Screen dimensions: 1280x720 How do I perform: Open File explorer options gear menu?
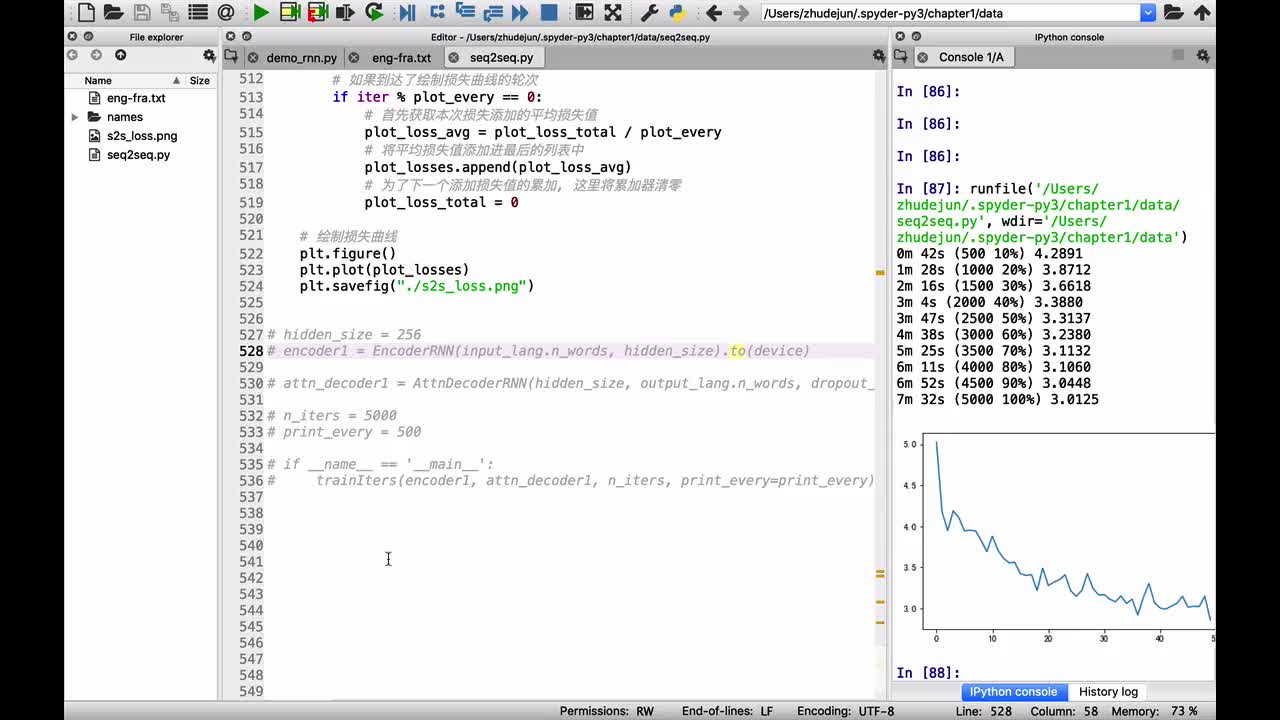coord(209,56)
